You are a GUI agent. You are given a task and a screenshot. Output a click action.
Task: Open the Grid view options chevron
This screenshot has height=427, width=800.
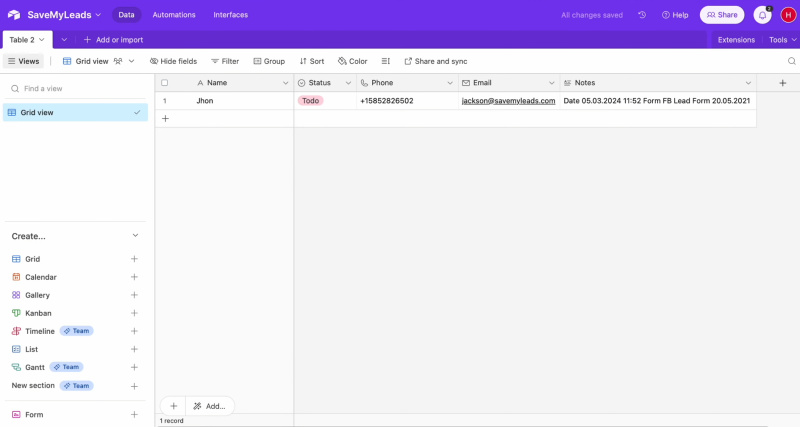pyautogui.click(x=132, y=61)
